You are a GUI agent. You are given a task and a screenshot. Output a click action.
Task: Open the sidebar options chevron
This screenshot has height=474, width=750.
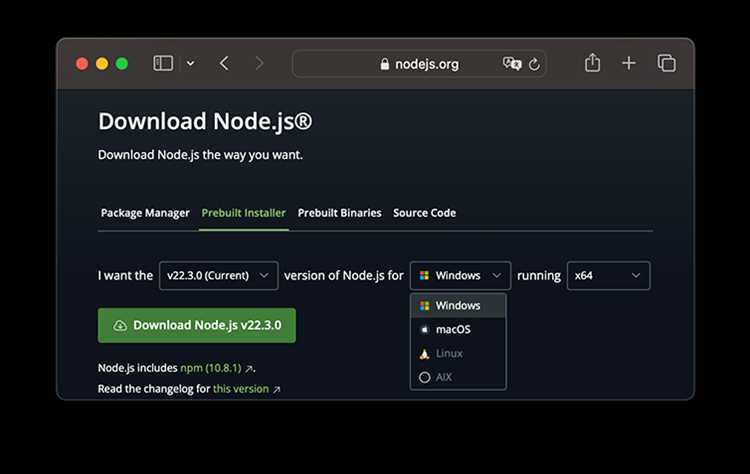coord(190,64)
